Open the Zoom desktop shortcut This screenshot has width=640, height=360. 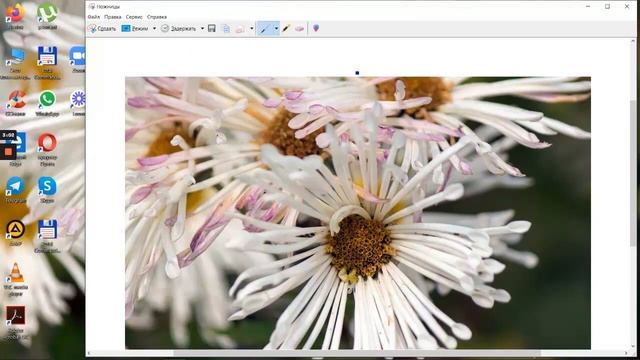(78, 60)
